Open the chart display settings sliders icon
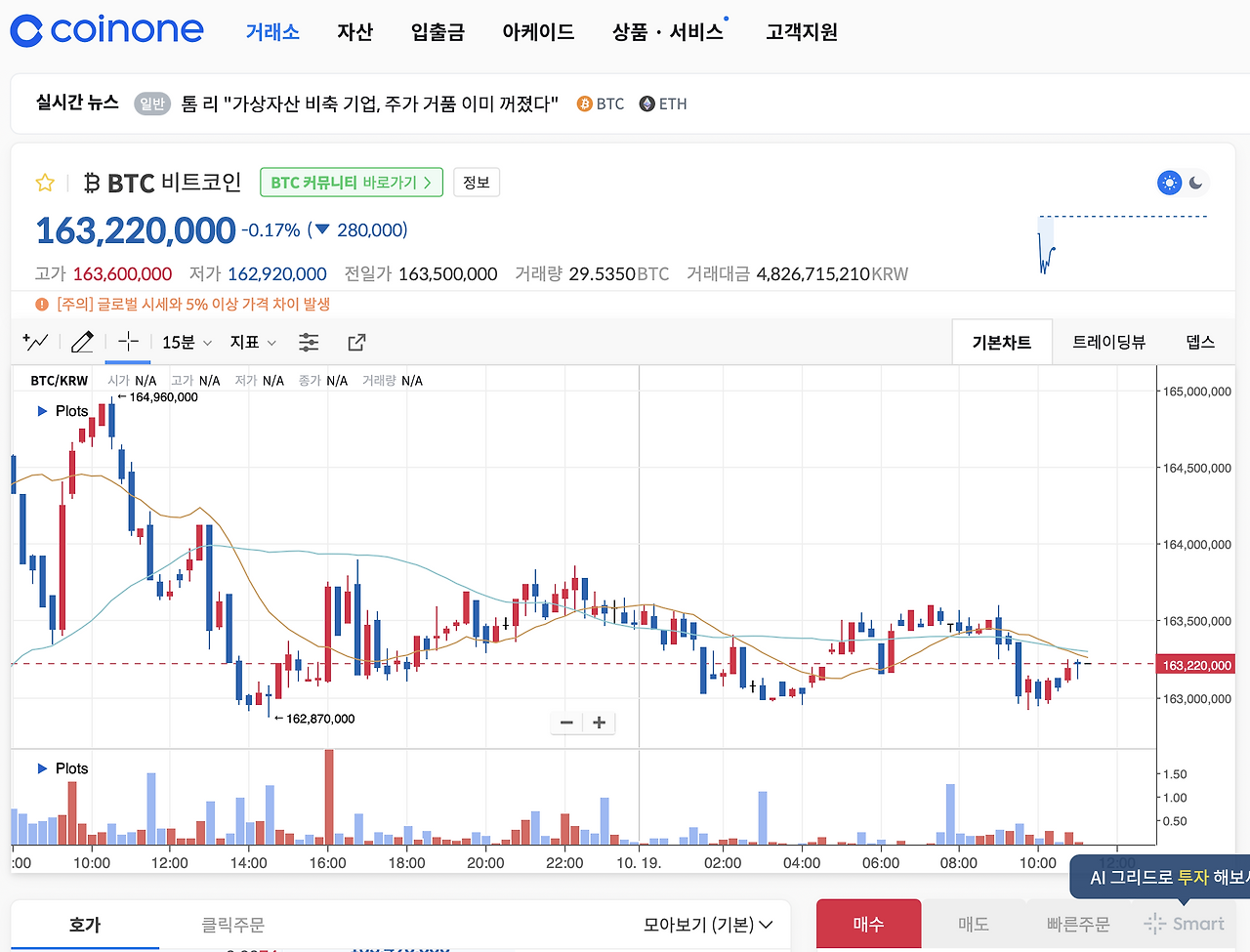This screenshot has width=1250, height=952. pos(309,342)
